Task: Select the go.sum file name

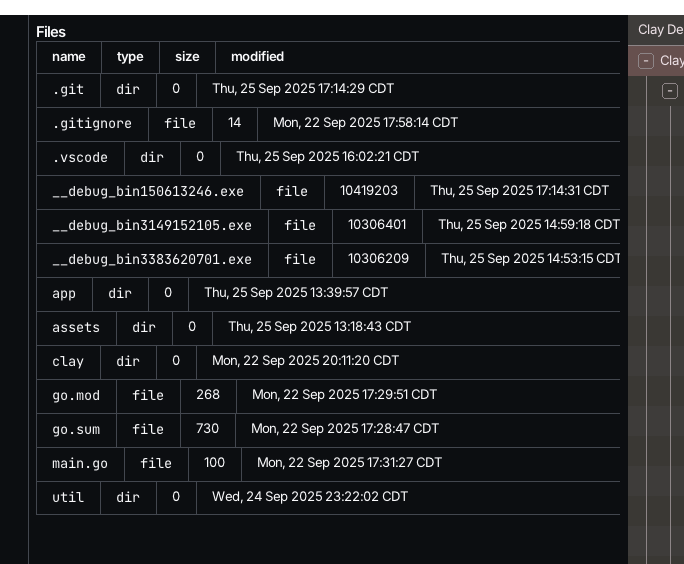Action: [76, 429]
